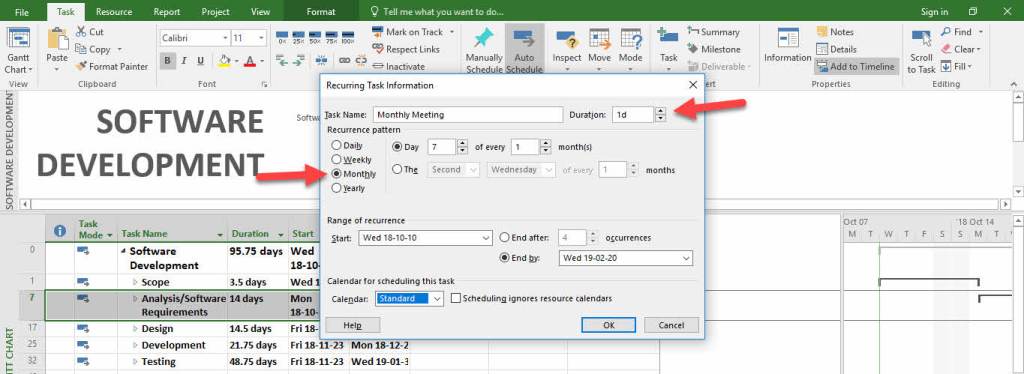The width and height of the screenshot is (1024, 374).
Task: Set the task to Manually Schedule
Action: [484, 51]
